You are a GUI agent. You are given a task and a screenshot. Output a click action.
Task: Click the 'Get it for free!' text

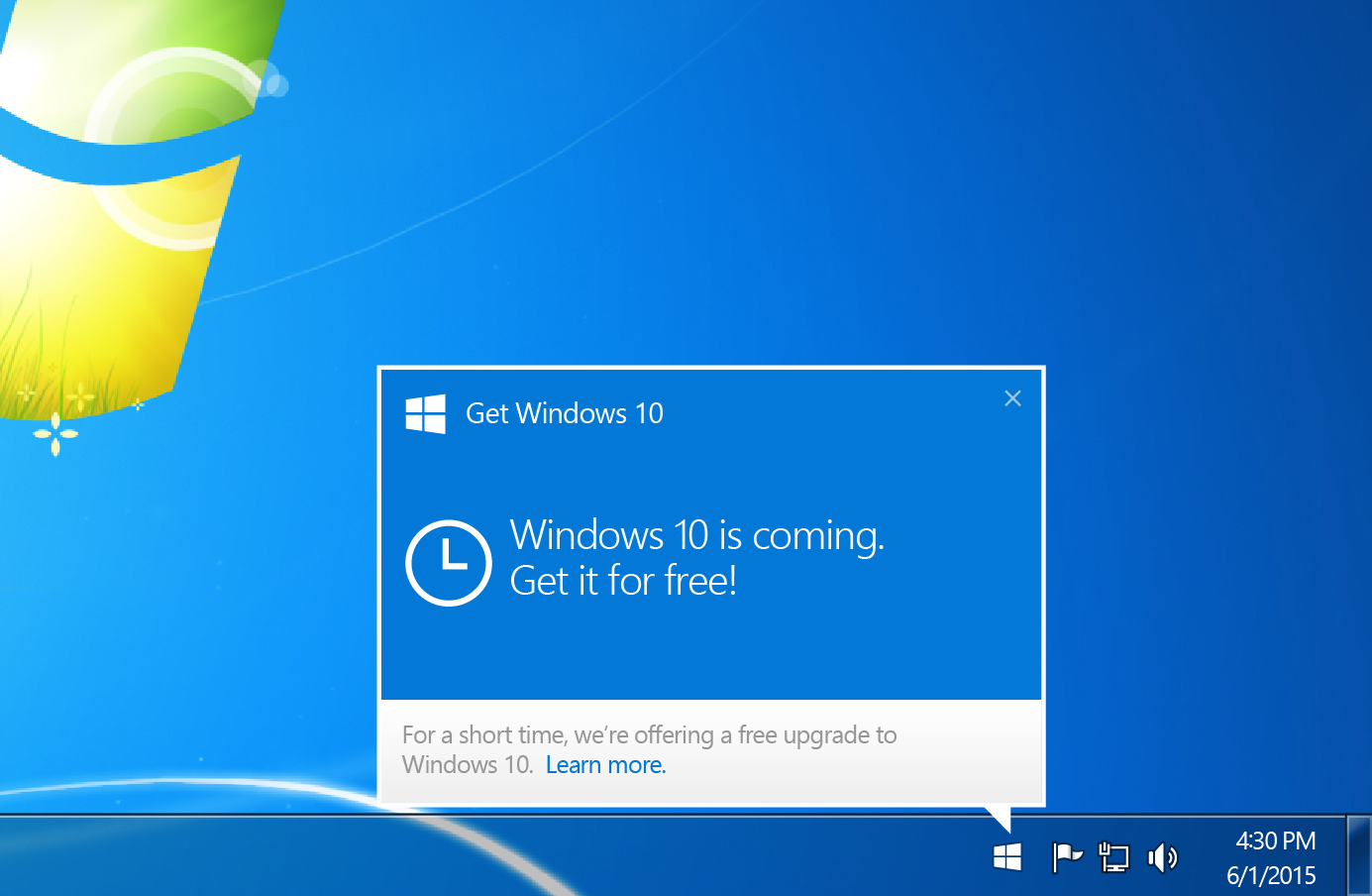click(x=623, y=581)
